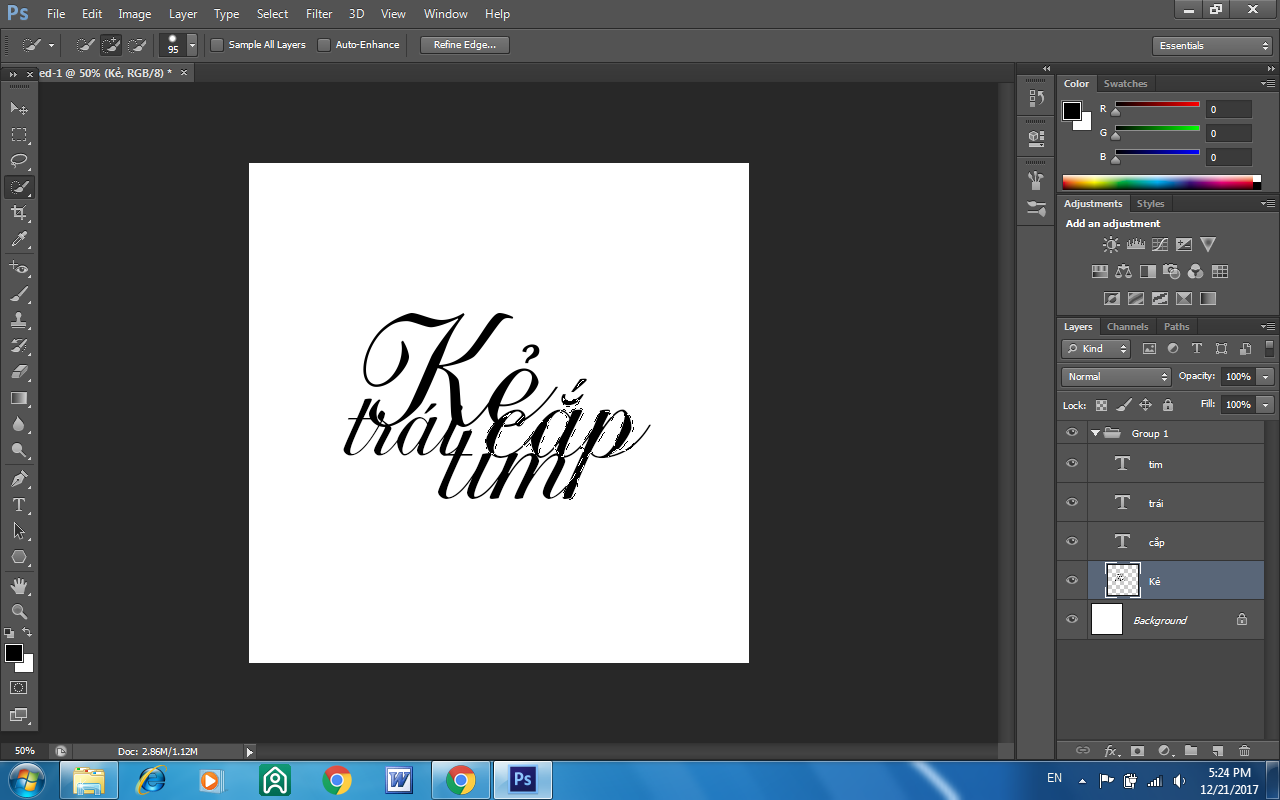Select the Eraser tool

pyautogui.click(x=19, y=372)
